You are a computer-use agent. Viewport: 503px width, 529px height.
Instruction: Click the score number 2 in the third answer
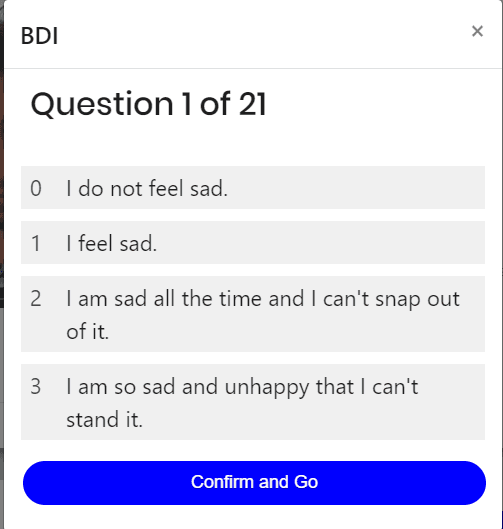pos(36,299)
